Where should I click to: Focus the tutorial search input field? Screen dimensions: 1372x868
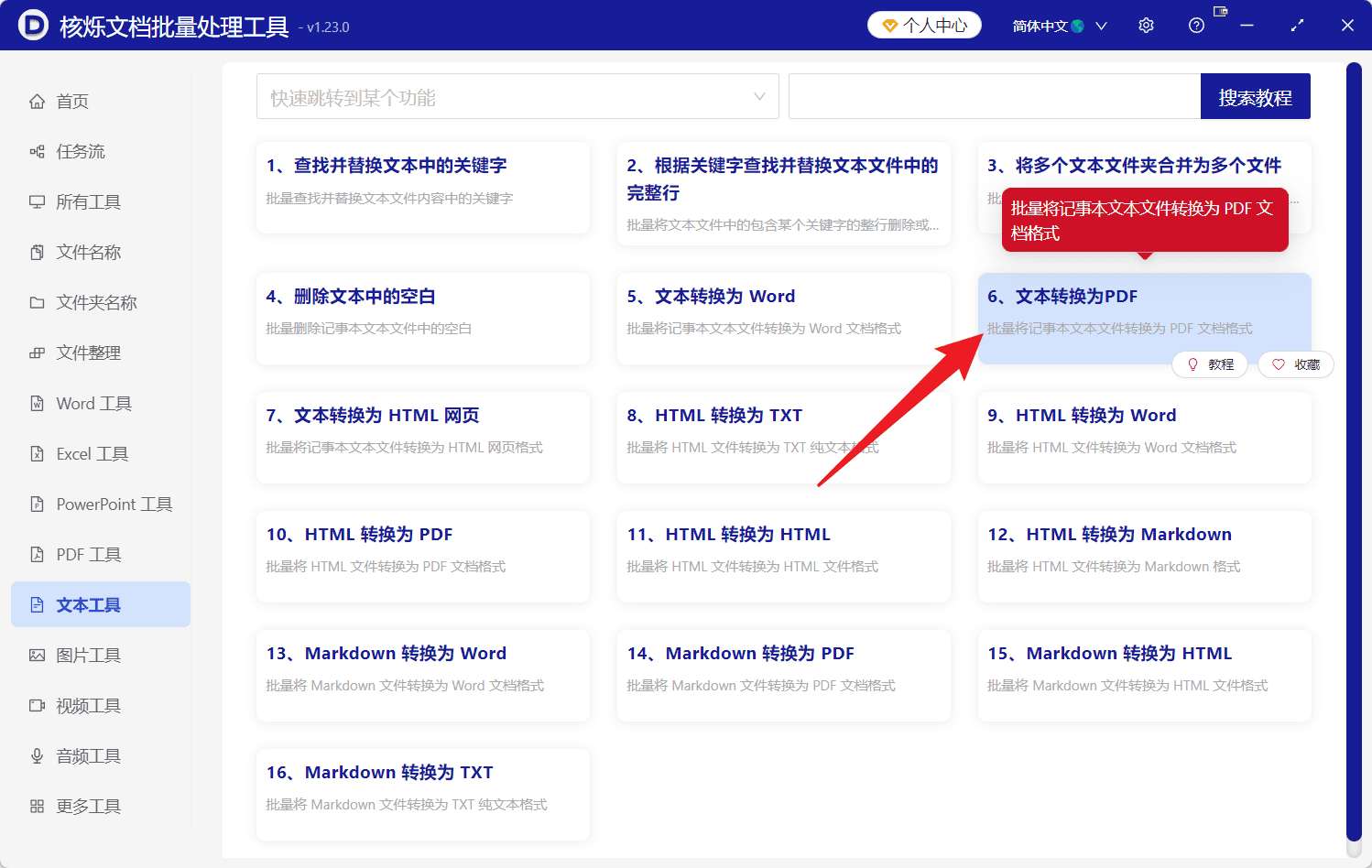[x=995, y=96]
